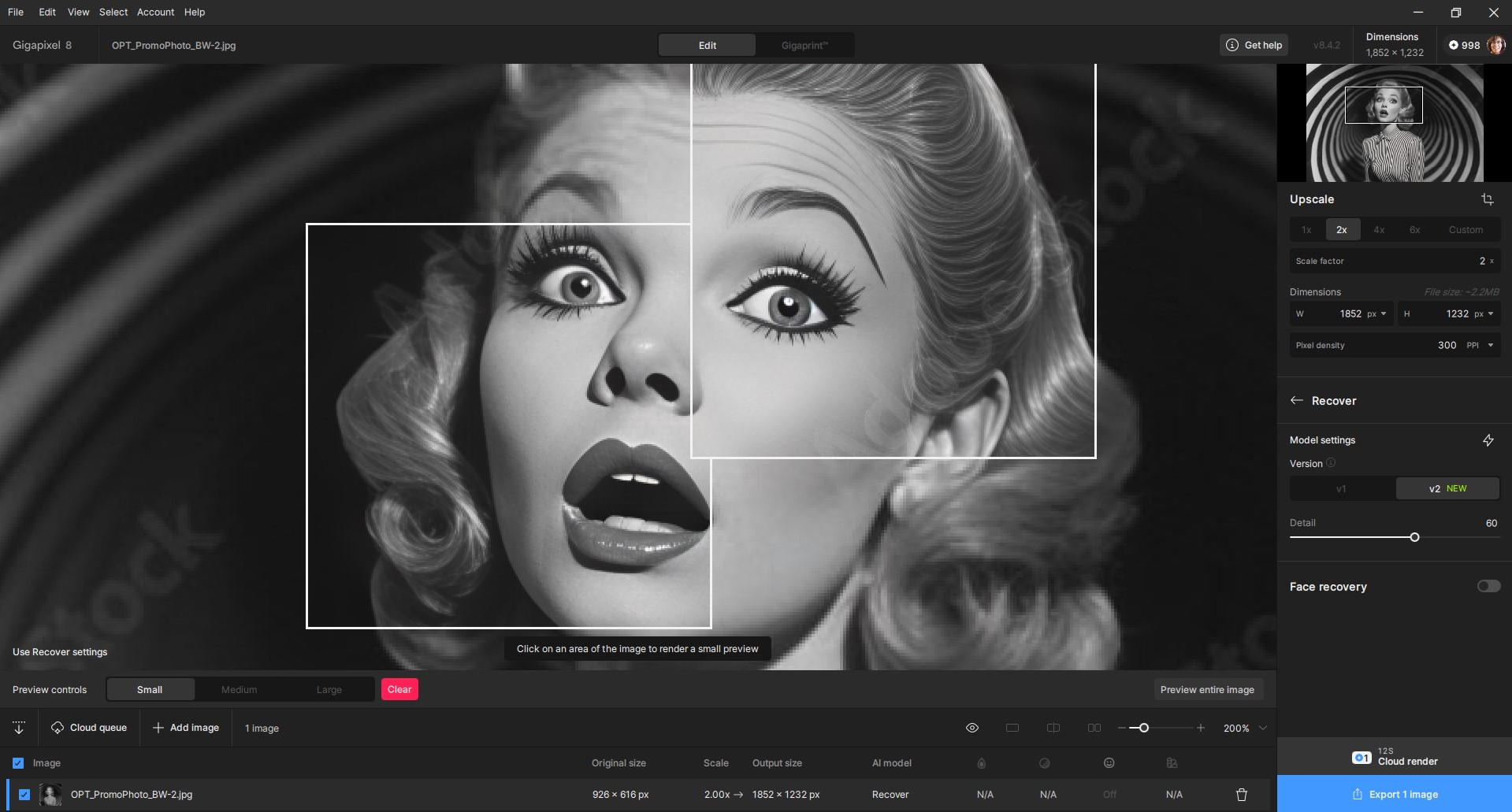1512x812 pixels.
Task: Enable the Face recovery toggle
Action: (1488, 586)
